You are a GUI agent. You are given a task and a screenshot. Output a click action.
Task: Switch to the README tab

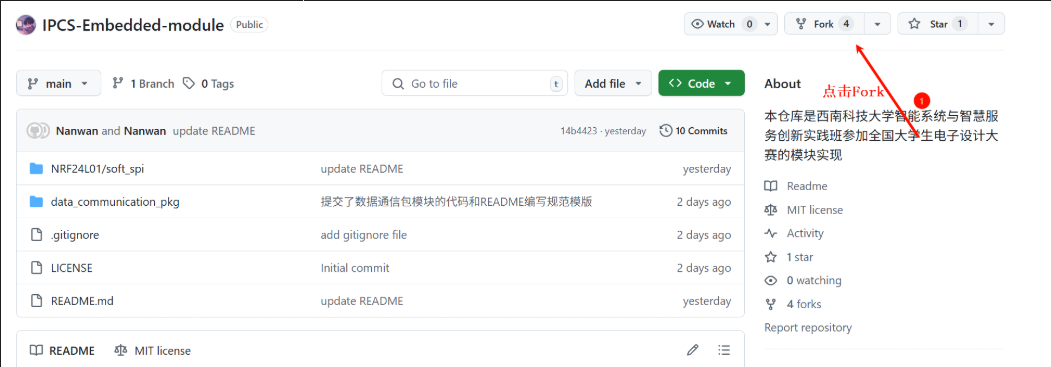[63, 350]
